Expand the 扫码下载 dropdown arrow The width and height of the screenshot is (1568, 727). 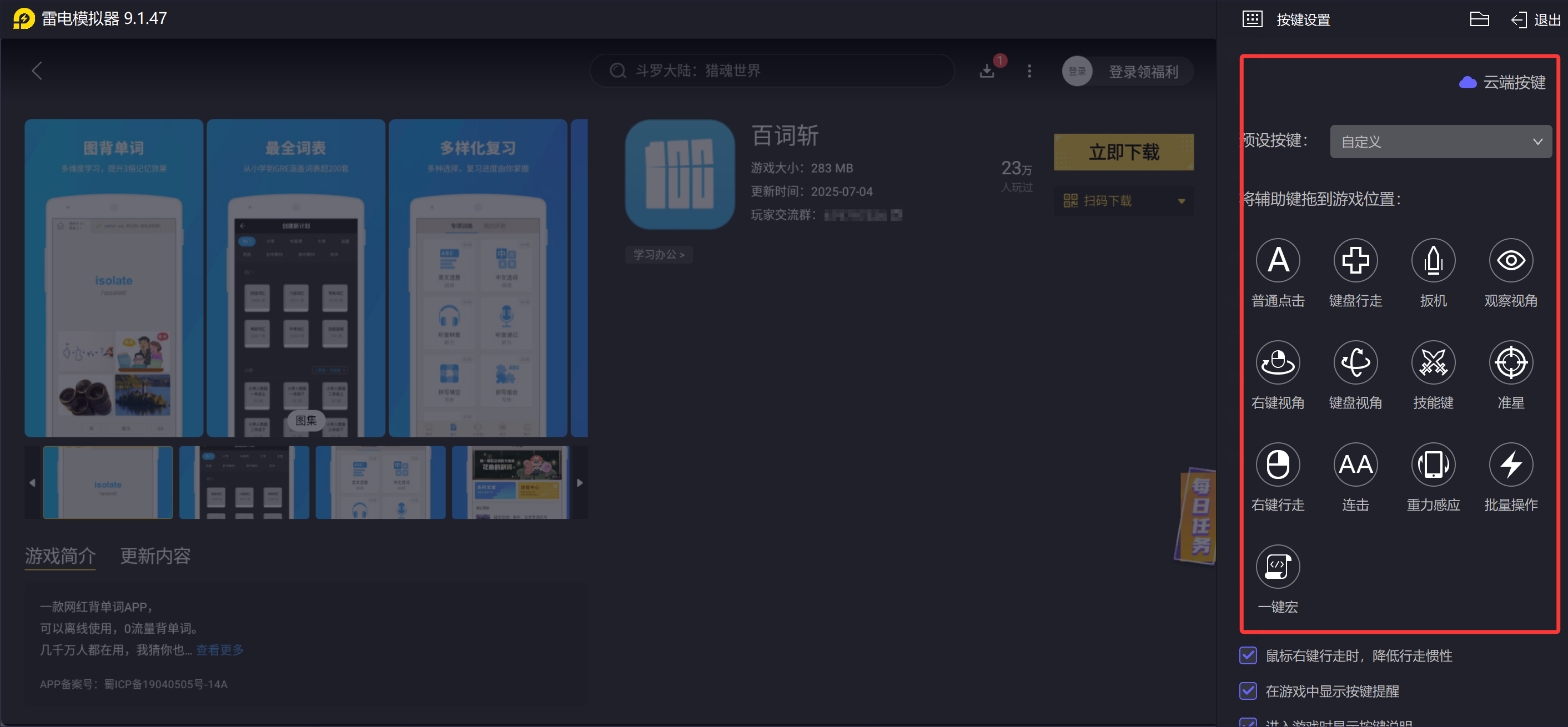coord(1182,201)
